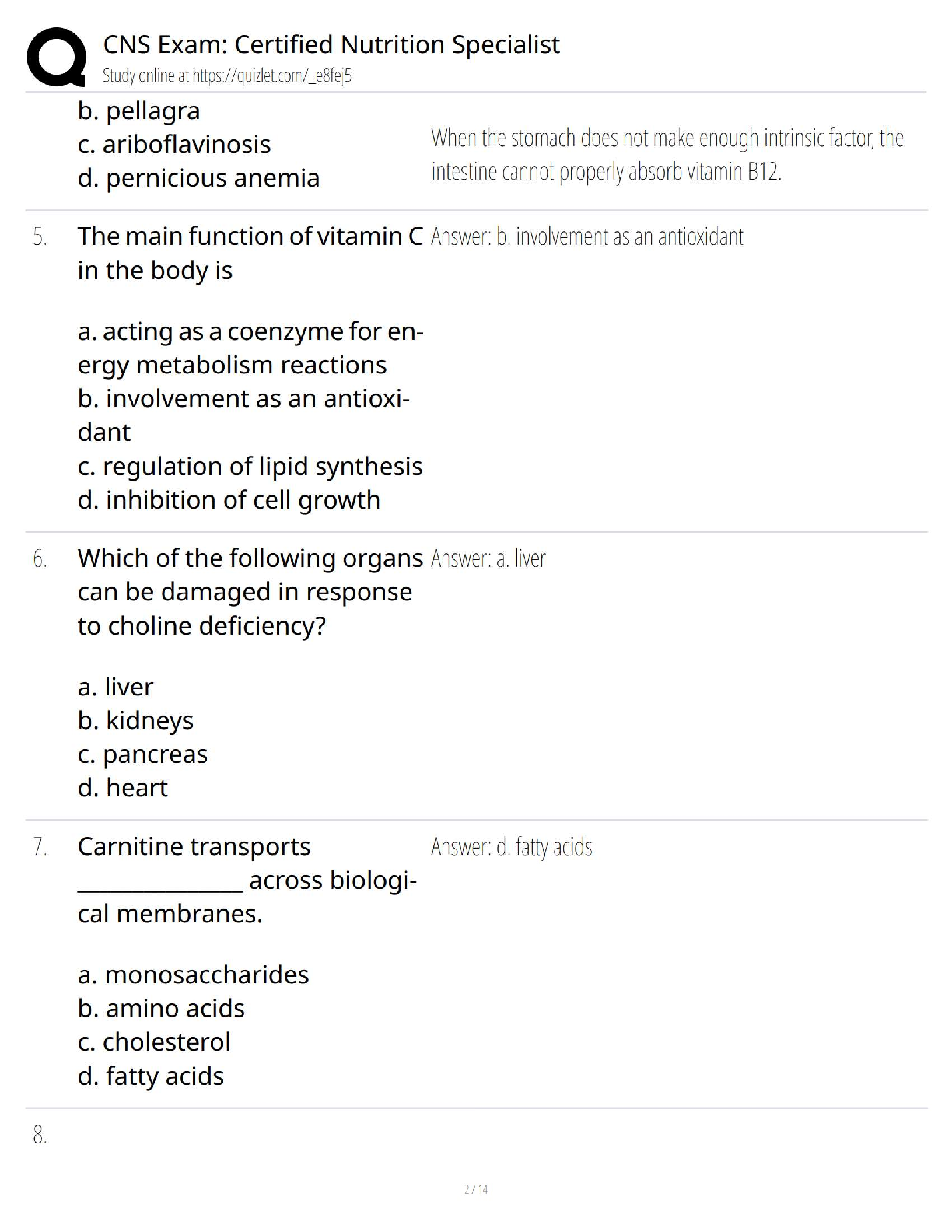Screen dimensions: 952x1232
Task: Choose option 'd. fatty acids'
Action: point(151,1076)
